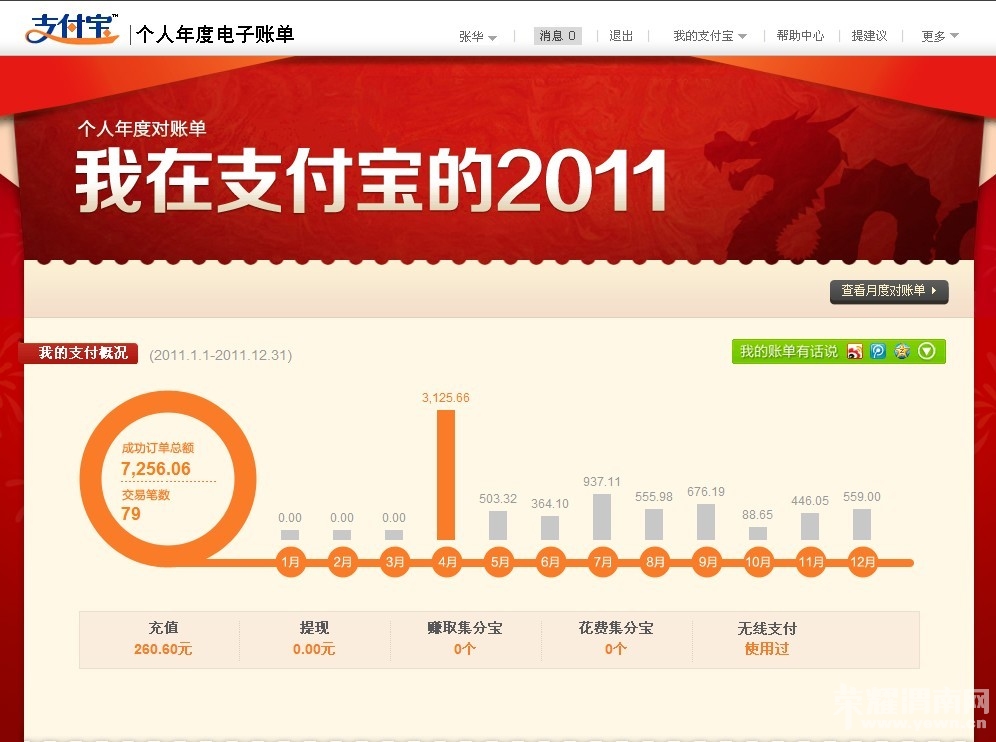Select the 6月 month marker

pos(551,562)
